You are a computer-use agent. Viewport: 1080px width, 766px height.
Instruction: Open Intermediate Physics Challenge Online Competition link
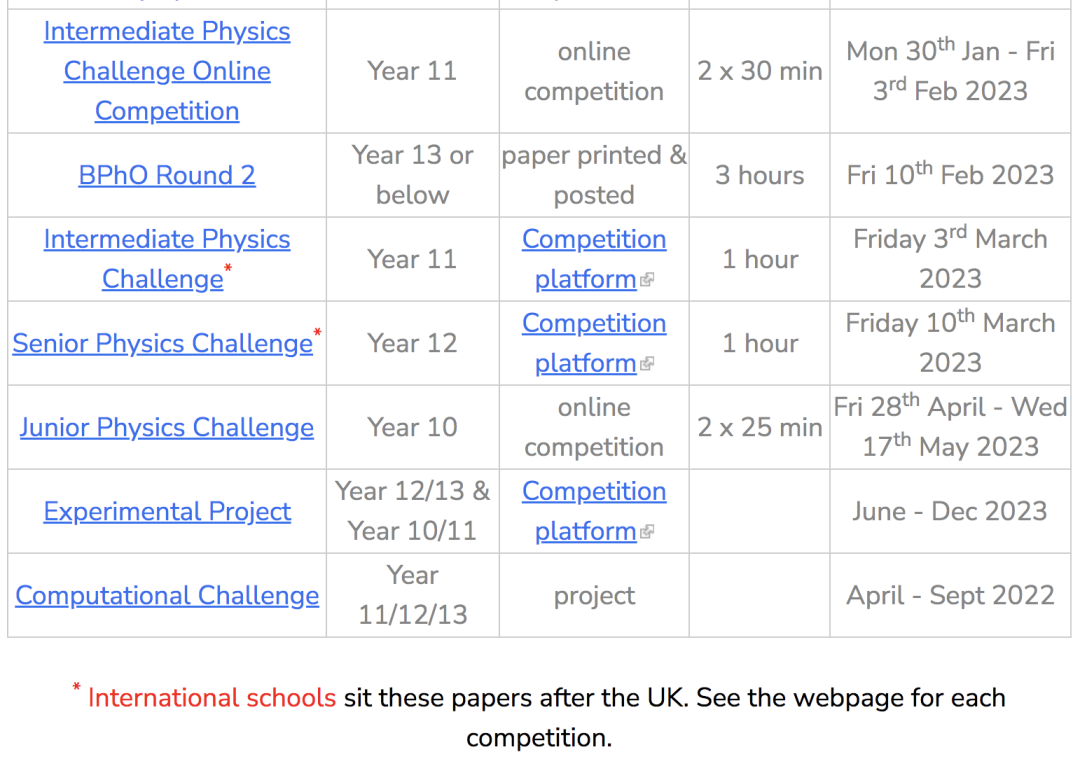pos(166,71)
